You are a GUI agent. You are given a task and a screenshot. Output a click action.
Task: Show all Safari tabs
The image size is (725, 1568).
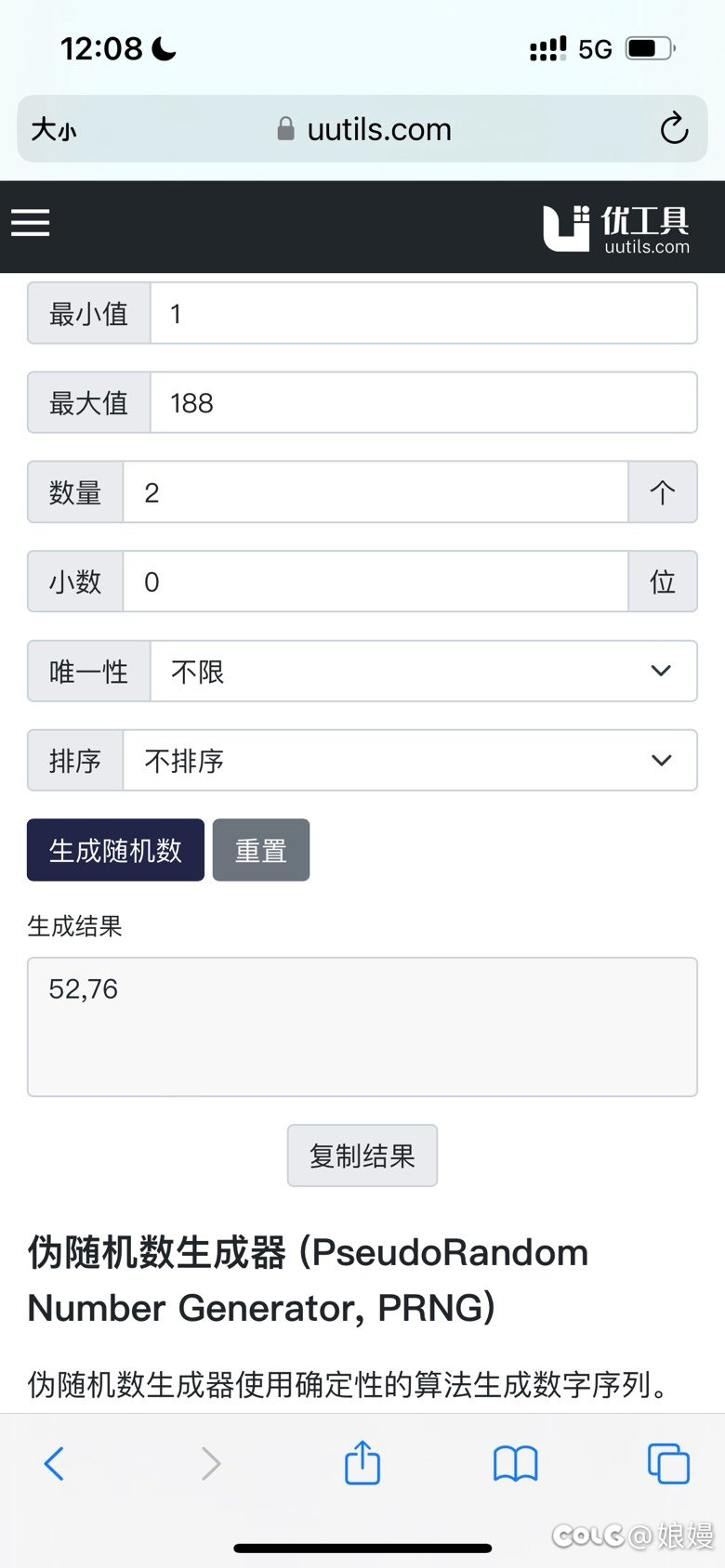(668, 1463)
